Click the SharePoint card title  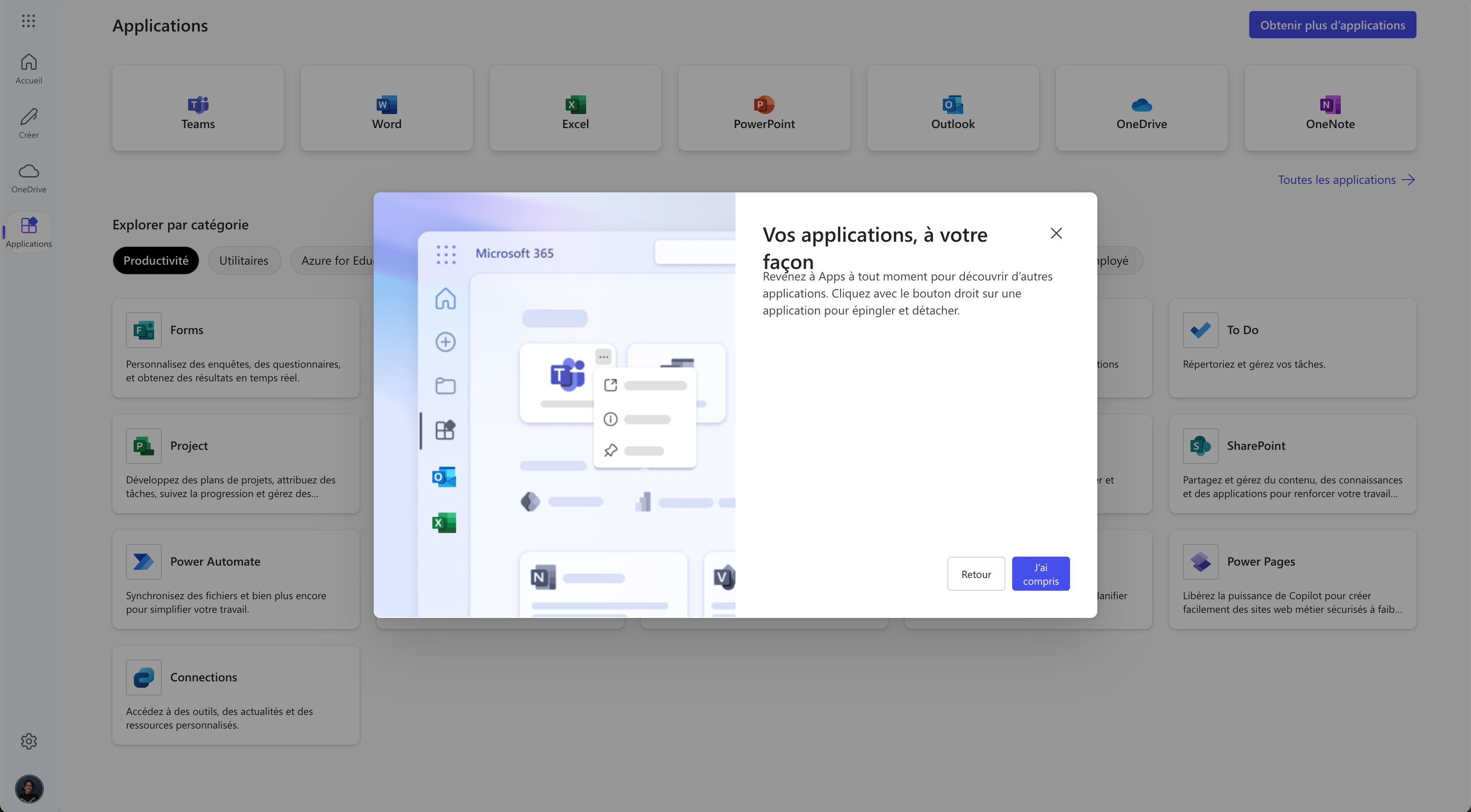[x=1256, y=446]
